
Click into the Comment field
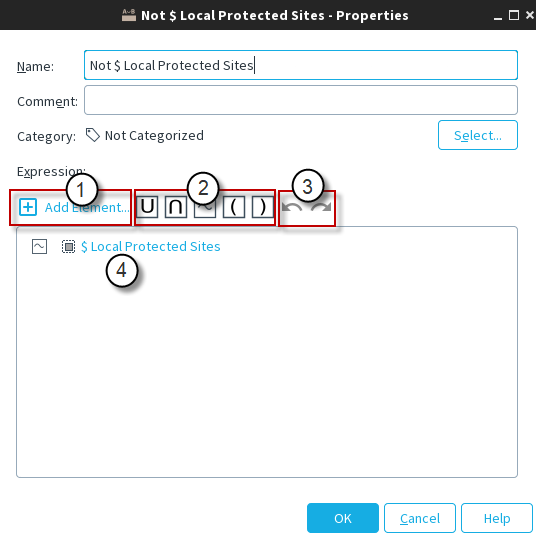(301, 100)
